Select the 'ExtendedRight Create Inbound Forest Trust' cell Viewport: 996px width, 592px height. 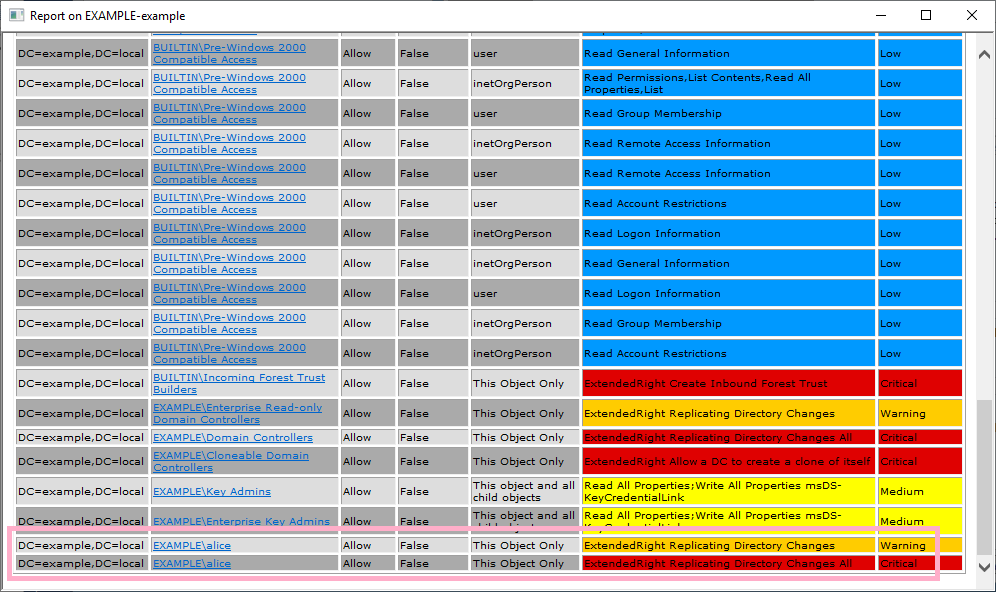(x=729, y=384)
